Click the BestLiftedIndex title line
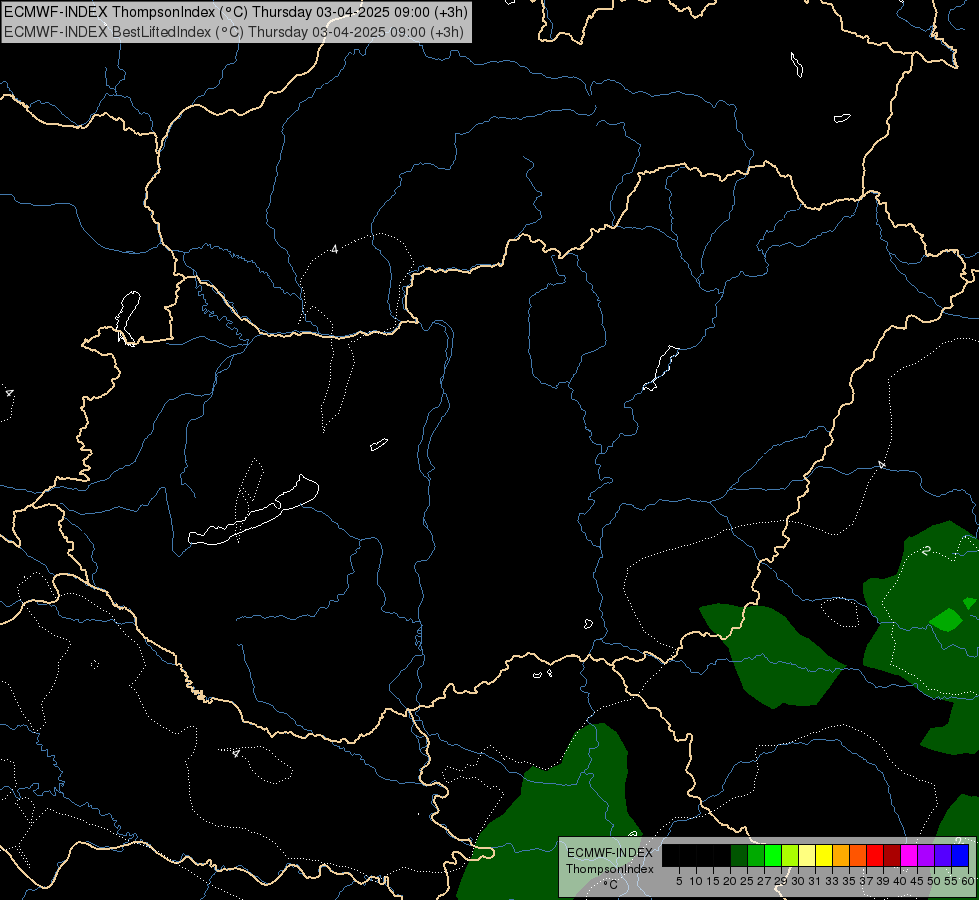979x900 pixels. [234, 32]
